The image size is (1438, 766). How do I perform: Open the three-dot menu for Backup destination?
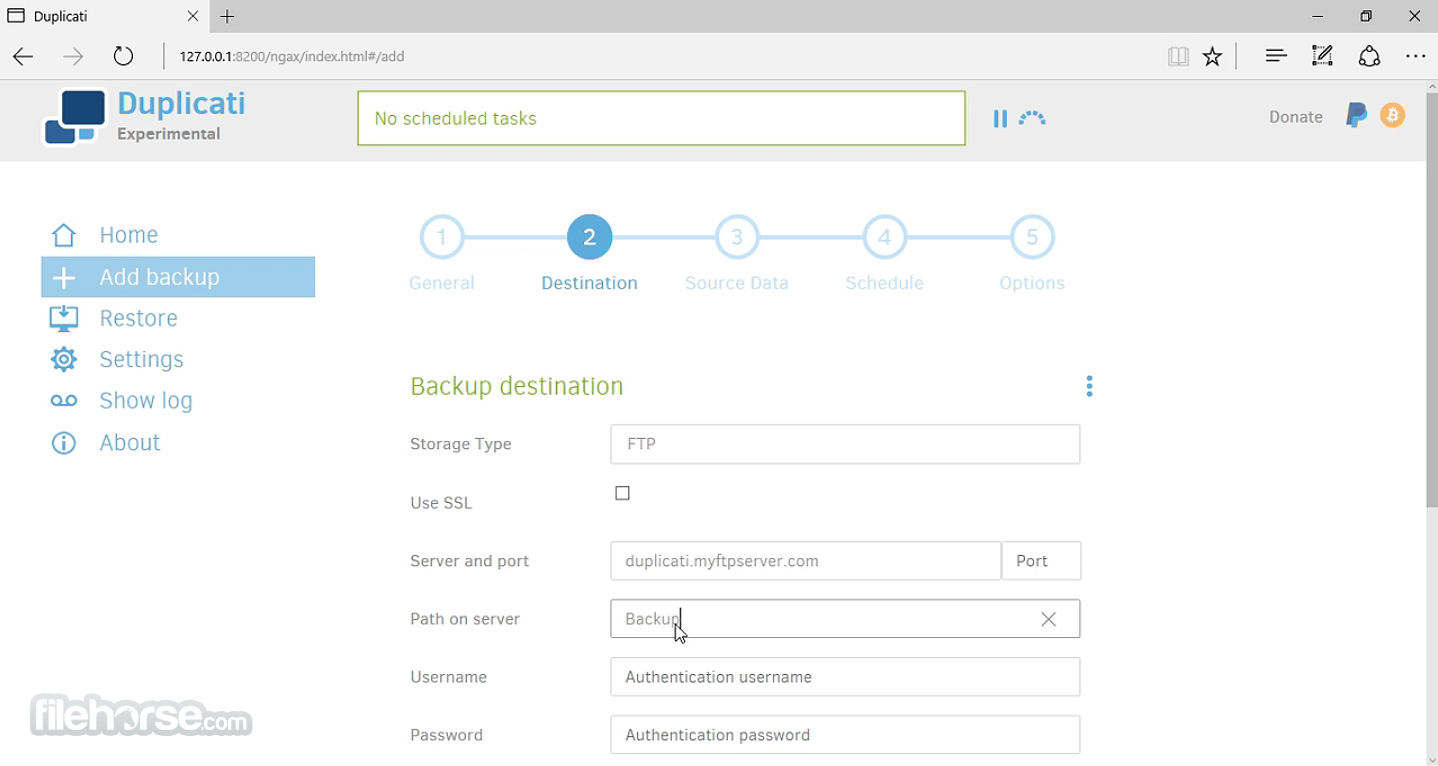[x=1089, y=386]
